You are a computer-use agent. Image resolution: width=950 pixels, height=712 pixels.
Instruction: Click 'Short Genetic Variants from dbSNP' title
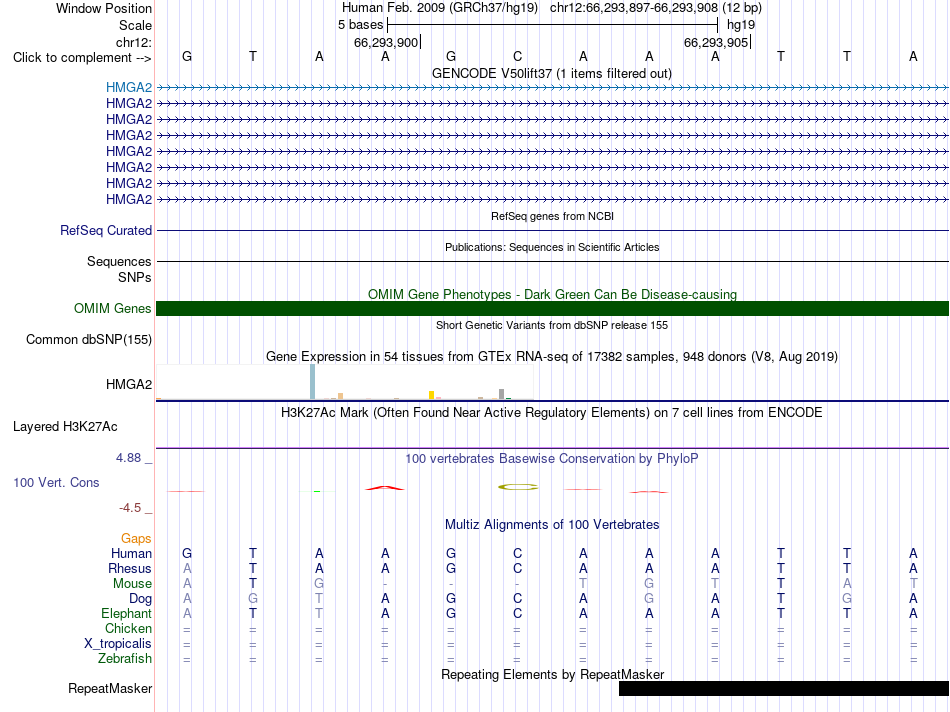(552, 325)
